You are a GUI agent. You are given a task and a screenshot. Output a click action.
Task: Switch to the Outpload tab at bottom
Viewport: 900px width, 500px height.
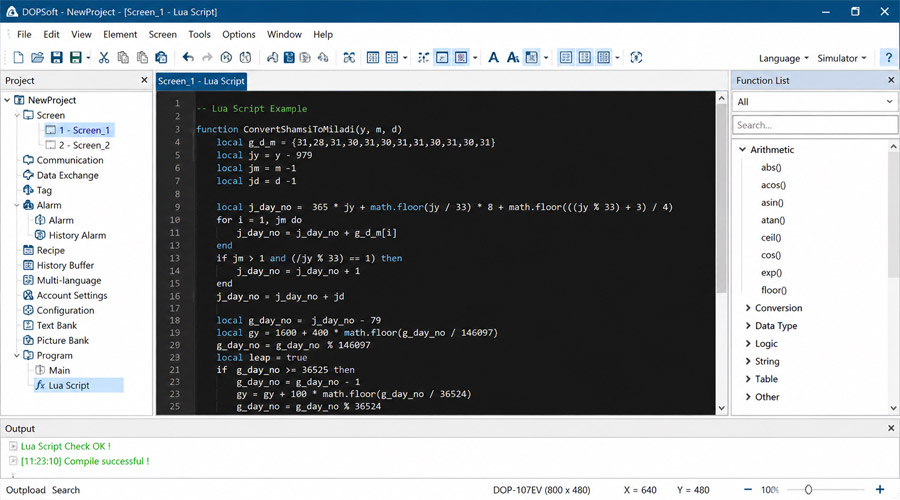coord(25,490)
